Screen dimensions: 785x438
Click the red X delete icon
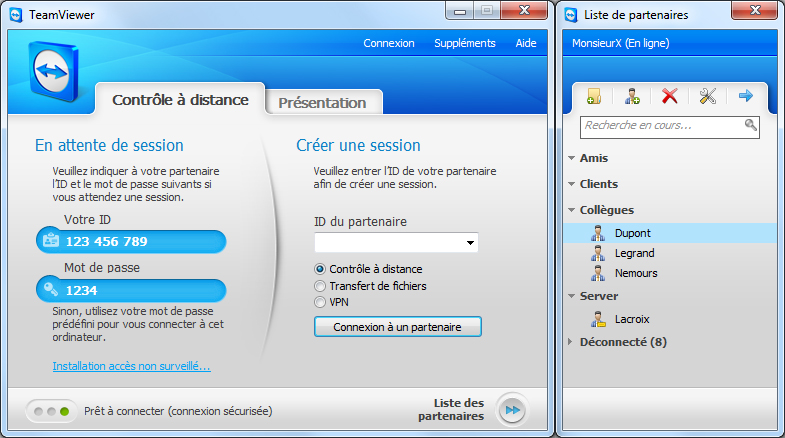pyautogui.click(x=669, y=96)
